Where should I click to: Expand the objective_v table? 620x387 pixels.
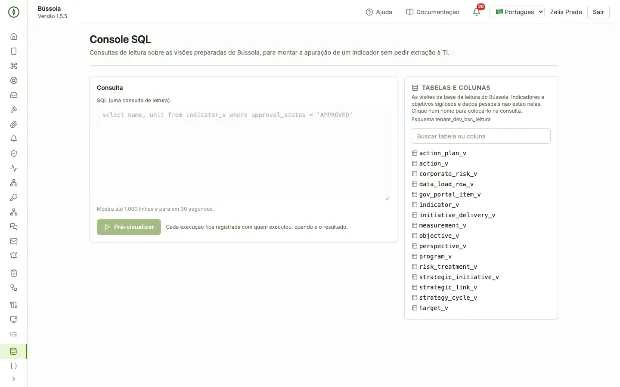tap(435, 236)
